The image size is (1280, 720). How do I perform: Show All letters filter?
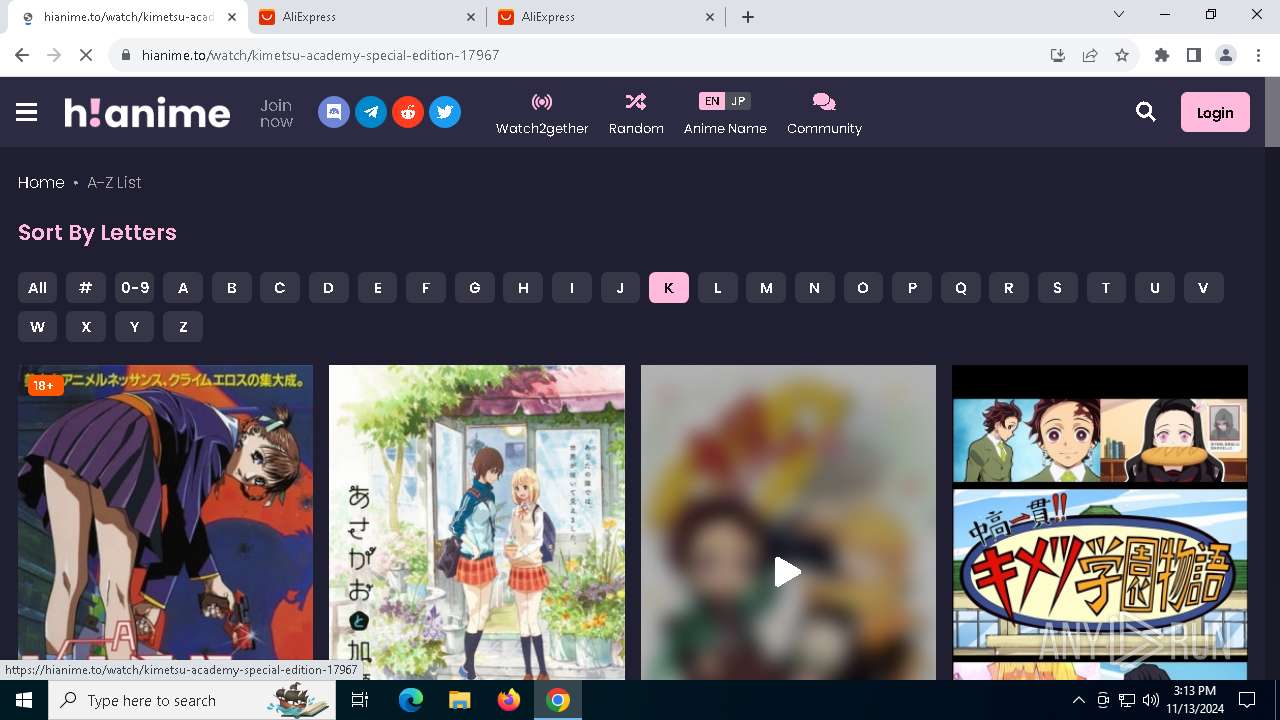tap(37, 288)
